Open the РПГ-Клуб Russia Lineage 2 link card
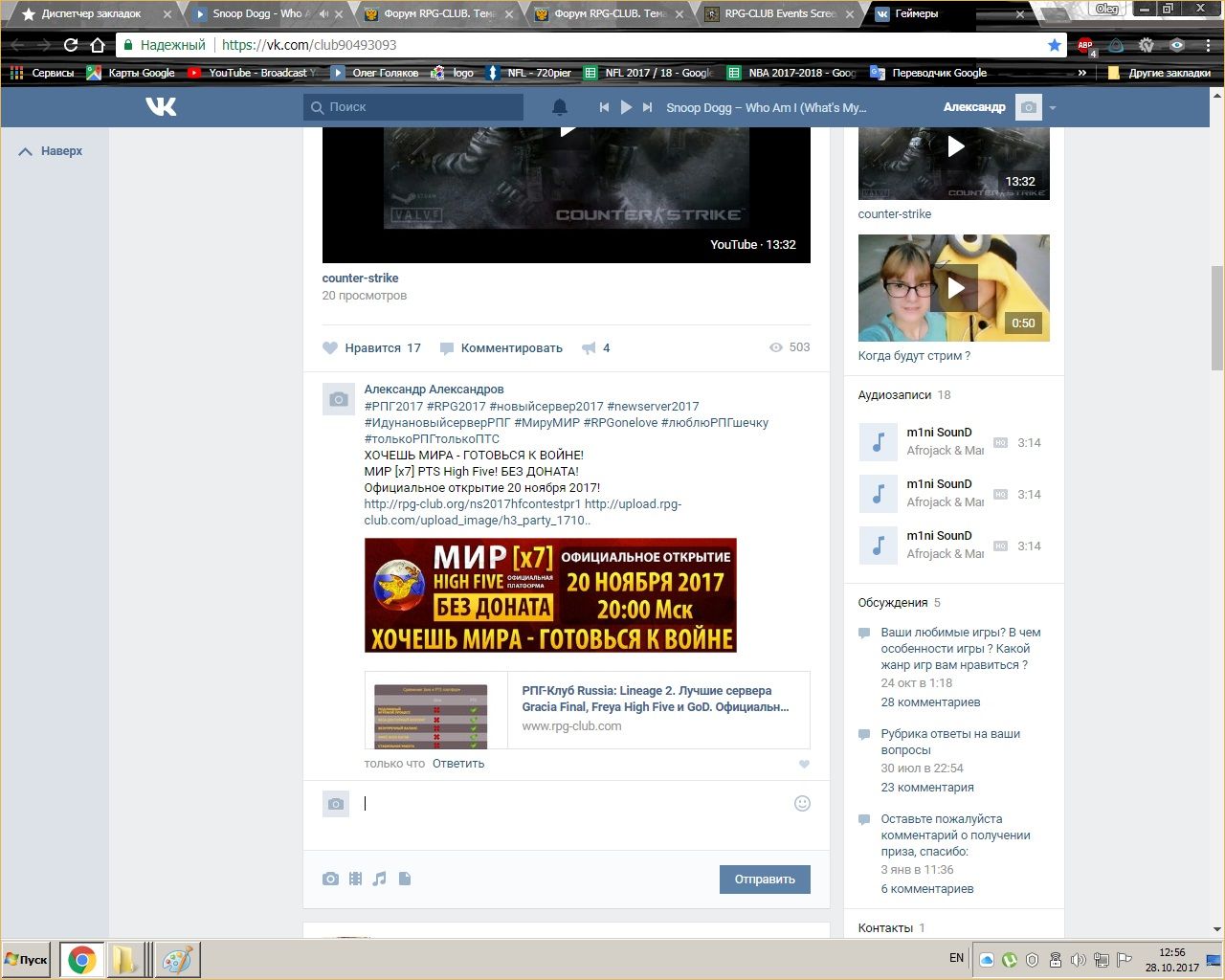This screenshot has height=980, width=1225. pyautogui.click(x=588, y=710)
